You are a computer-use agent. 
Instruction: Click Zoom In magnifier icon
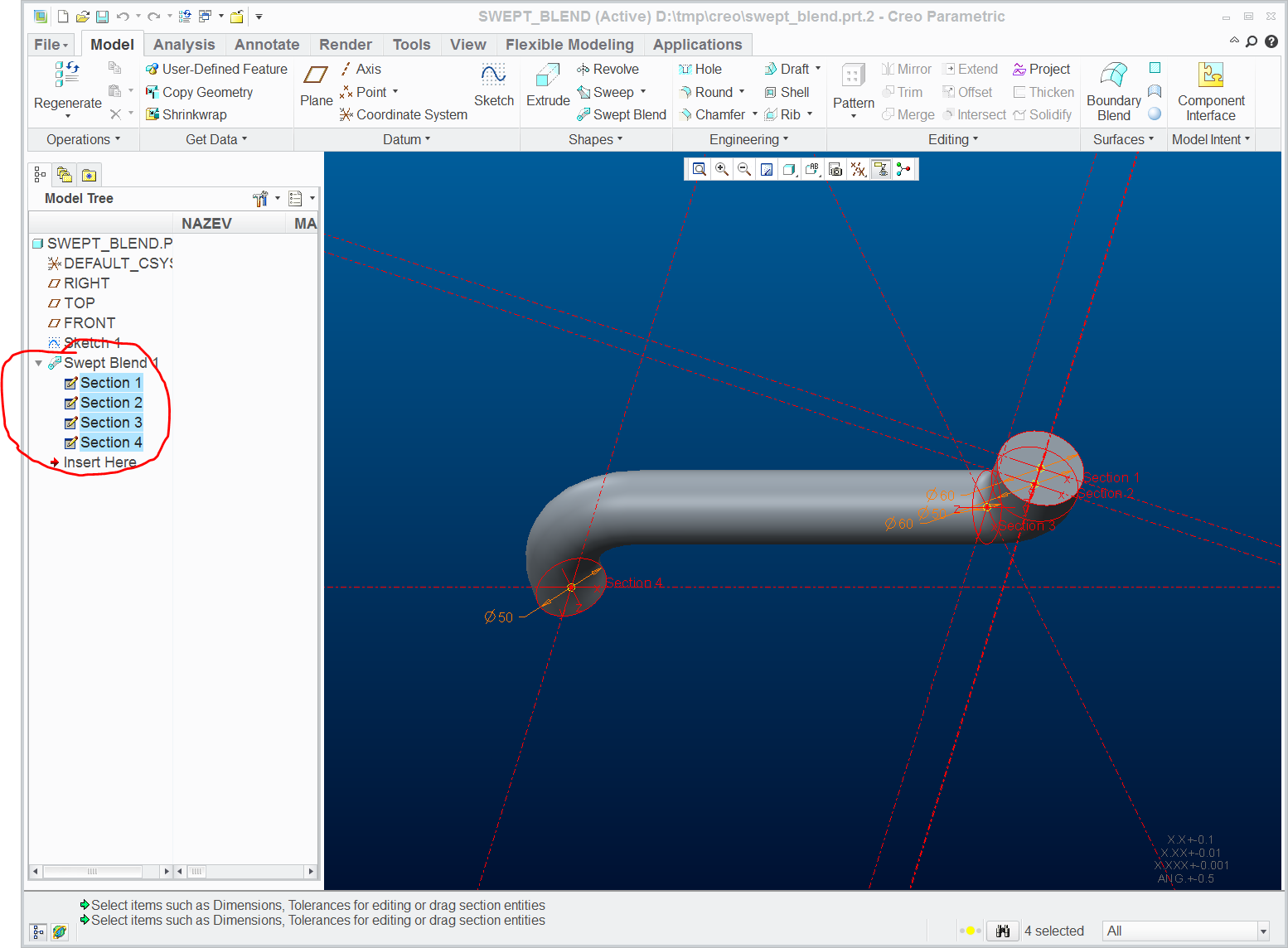722,170
